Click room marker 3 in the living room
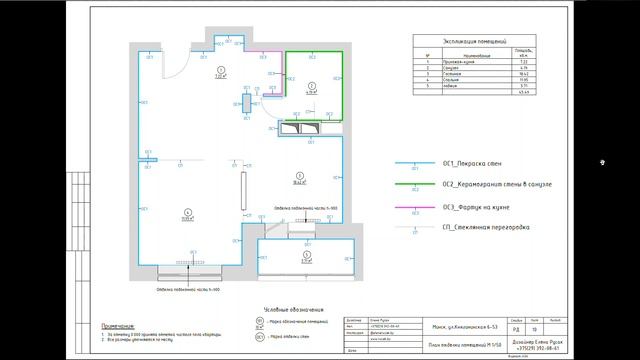This screenshot has width=640, height=360. click(300, 176)
